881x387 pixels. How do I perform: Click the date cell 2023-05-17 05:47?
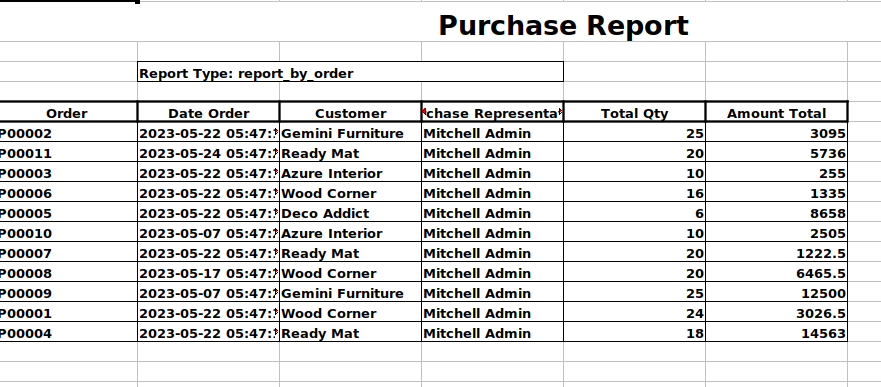(208, 273)
